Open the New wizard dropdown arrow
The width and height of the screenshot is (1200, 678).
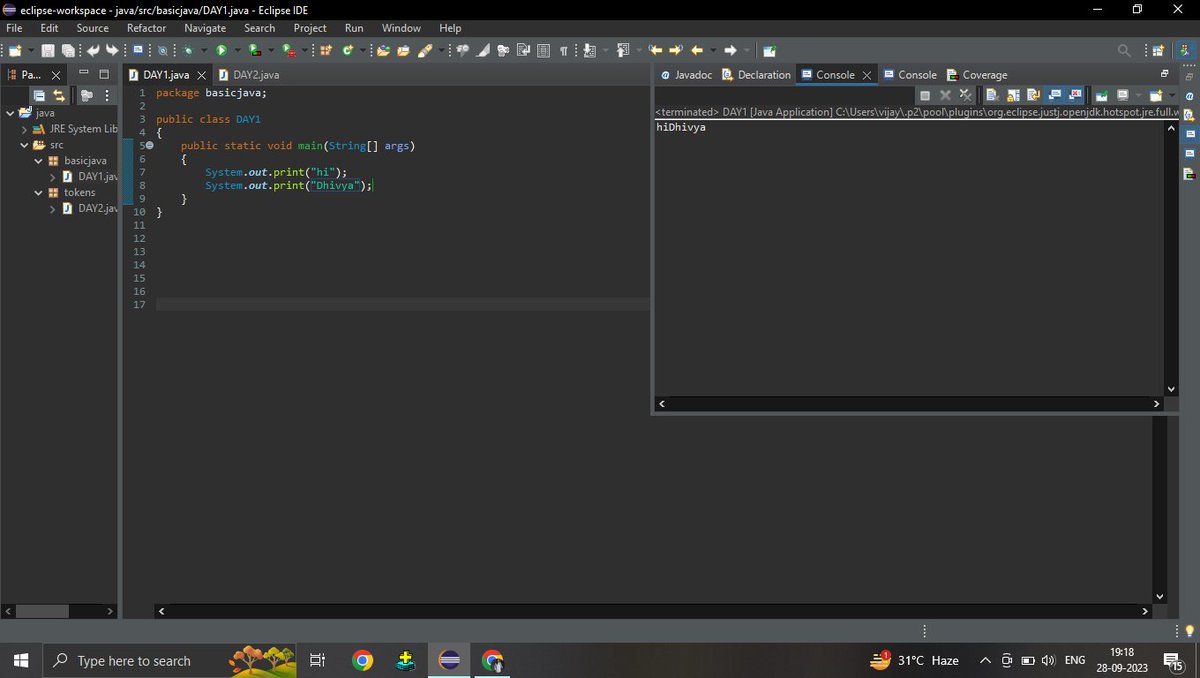pyautogui.click(x=31, y=50)
